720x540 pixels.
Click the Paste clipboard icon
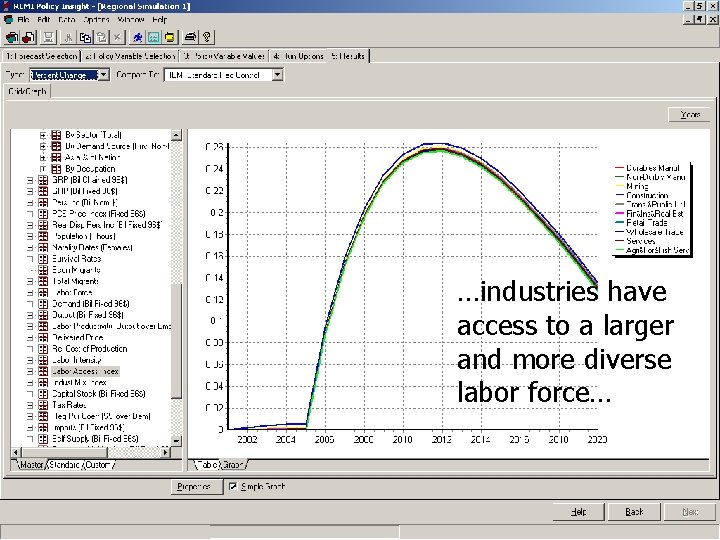101,37
